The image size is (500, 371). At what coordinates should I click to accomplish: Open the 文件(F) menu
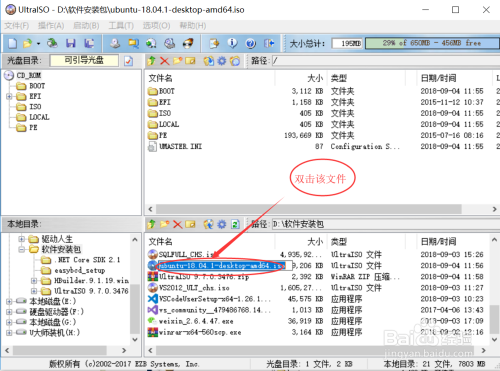coord(16,26)
